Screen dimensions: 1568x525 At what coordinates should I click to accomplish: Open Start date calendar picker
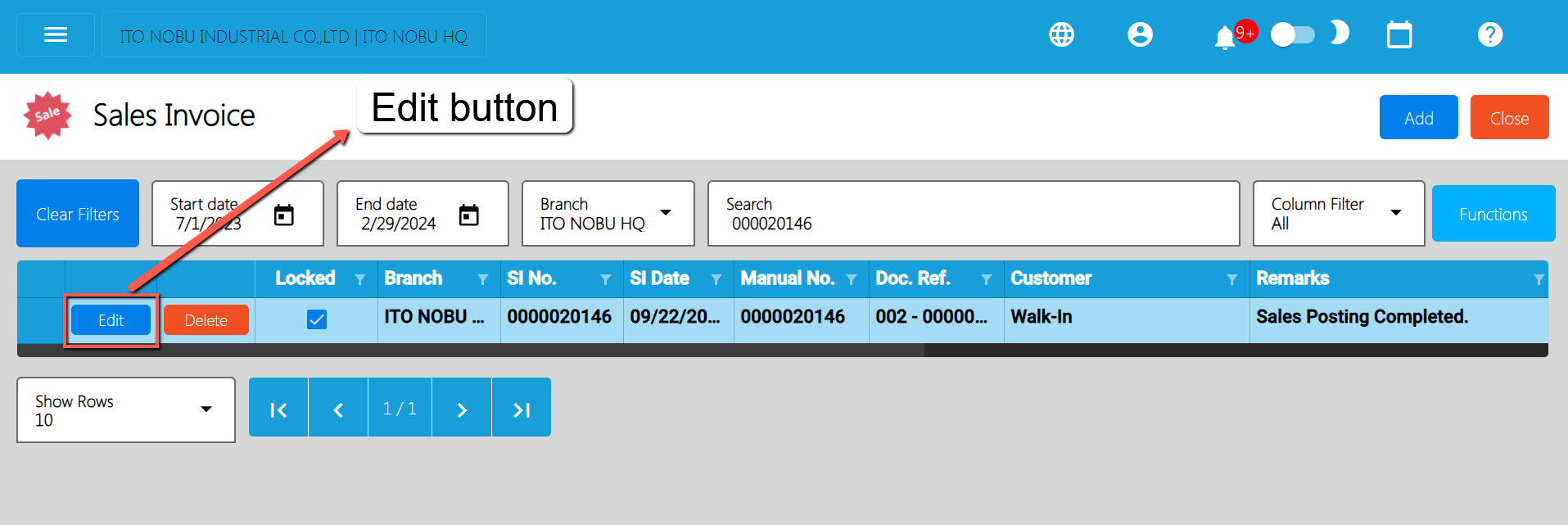tap(283, 215)
